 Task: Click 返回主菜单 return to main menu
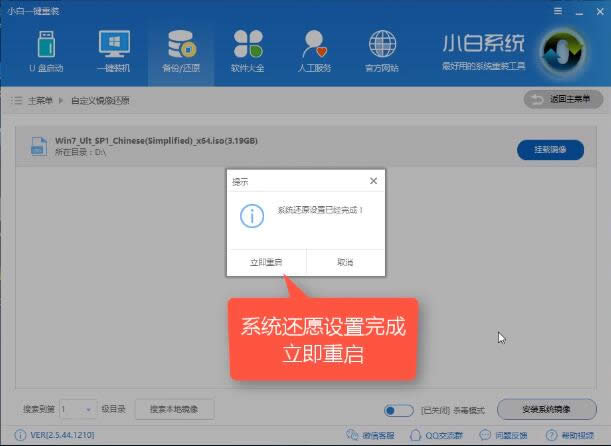(563, 100)
